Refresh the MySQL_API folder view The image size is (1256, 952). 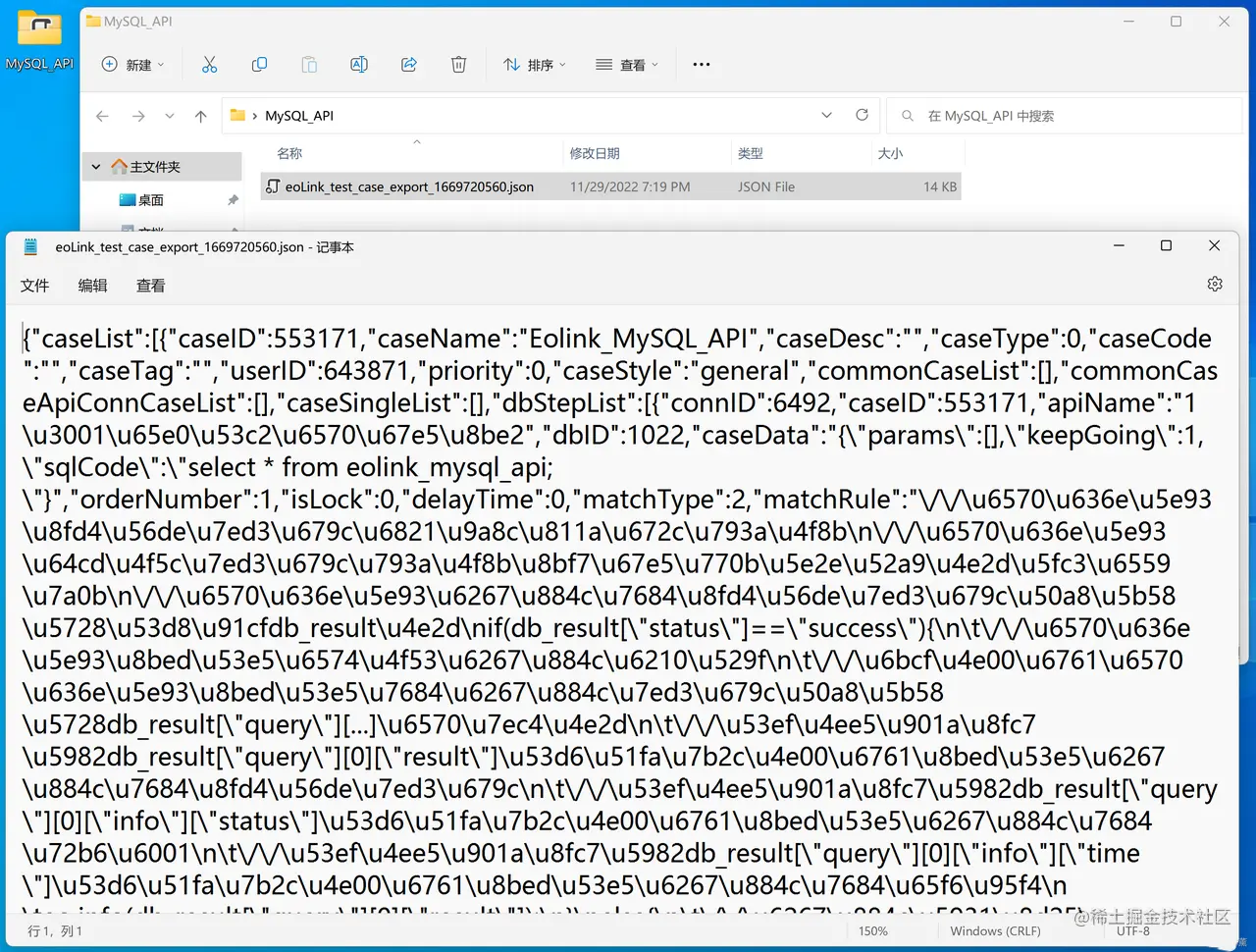(862, 115)
